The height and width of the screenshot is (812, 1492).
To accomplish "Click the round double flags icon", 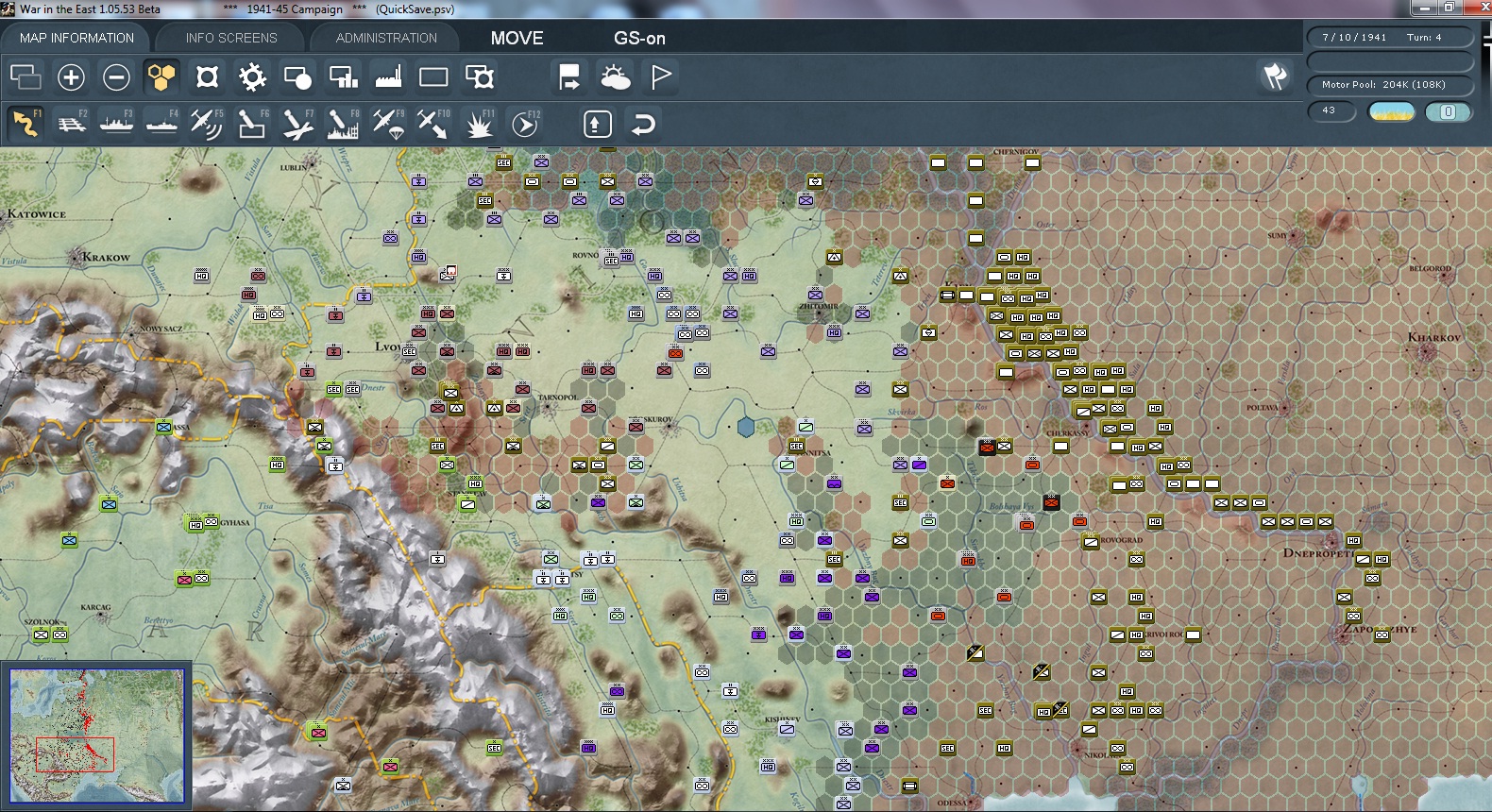I will tap(1275, 76).
